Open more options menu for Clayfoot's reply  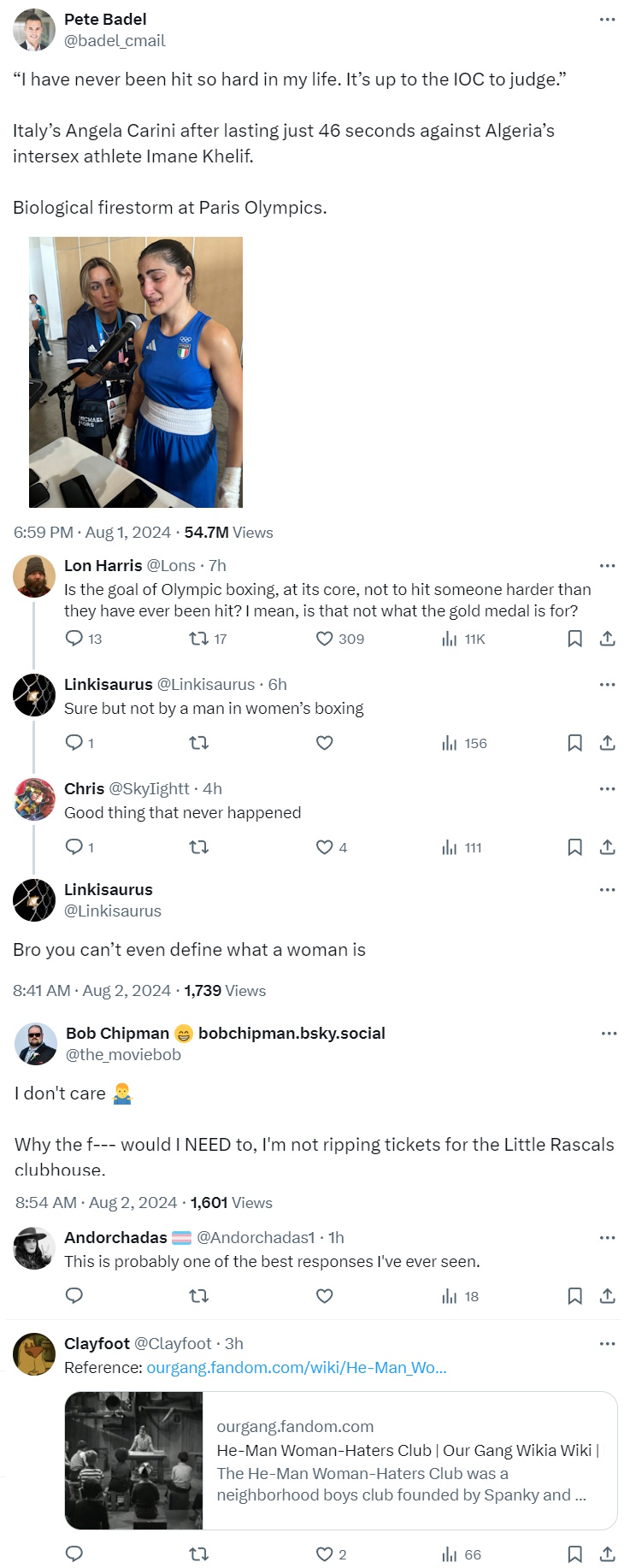[607, 1344]
